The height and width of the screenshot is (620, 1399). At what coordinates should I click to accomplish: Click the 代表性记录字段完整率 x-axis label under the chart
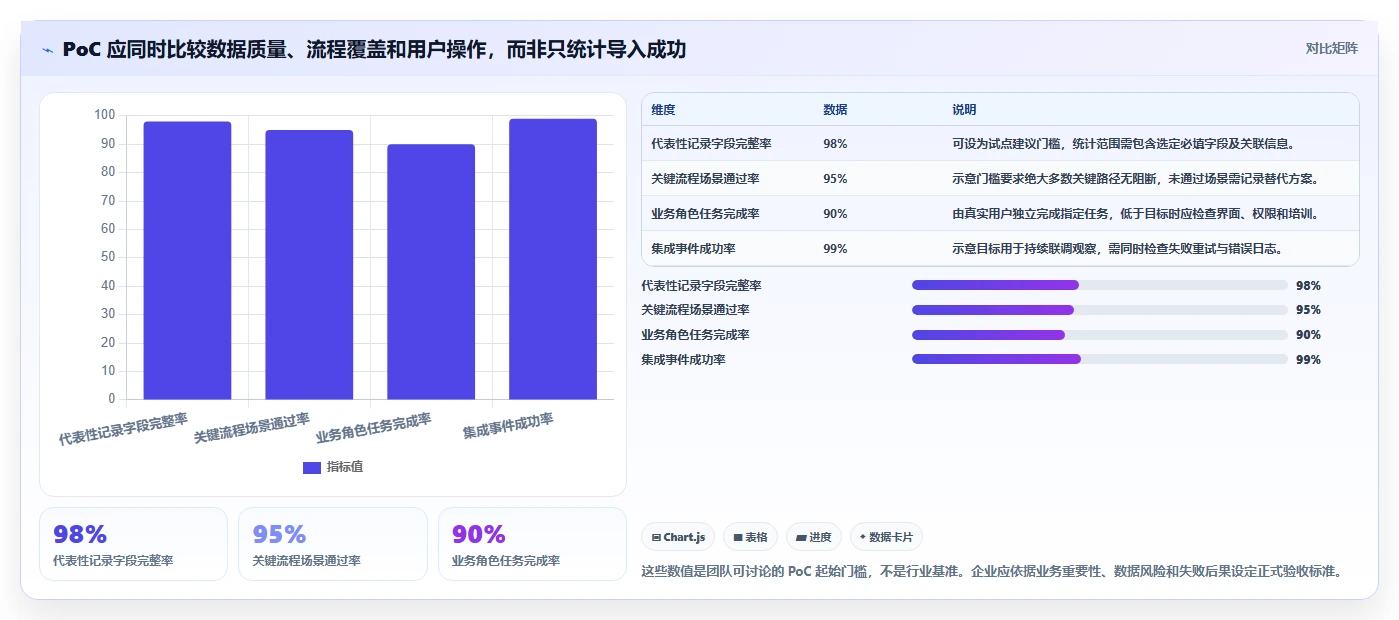(x=123, y=428)
